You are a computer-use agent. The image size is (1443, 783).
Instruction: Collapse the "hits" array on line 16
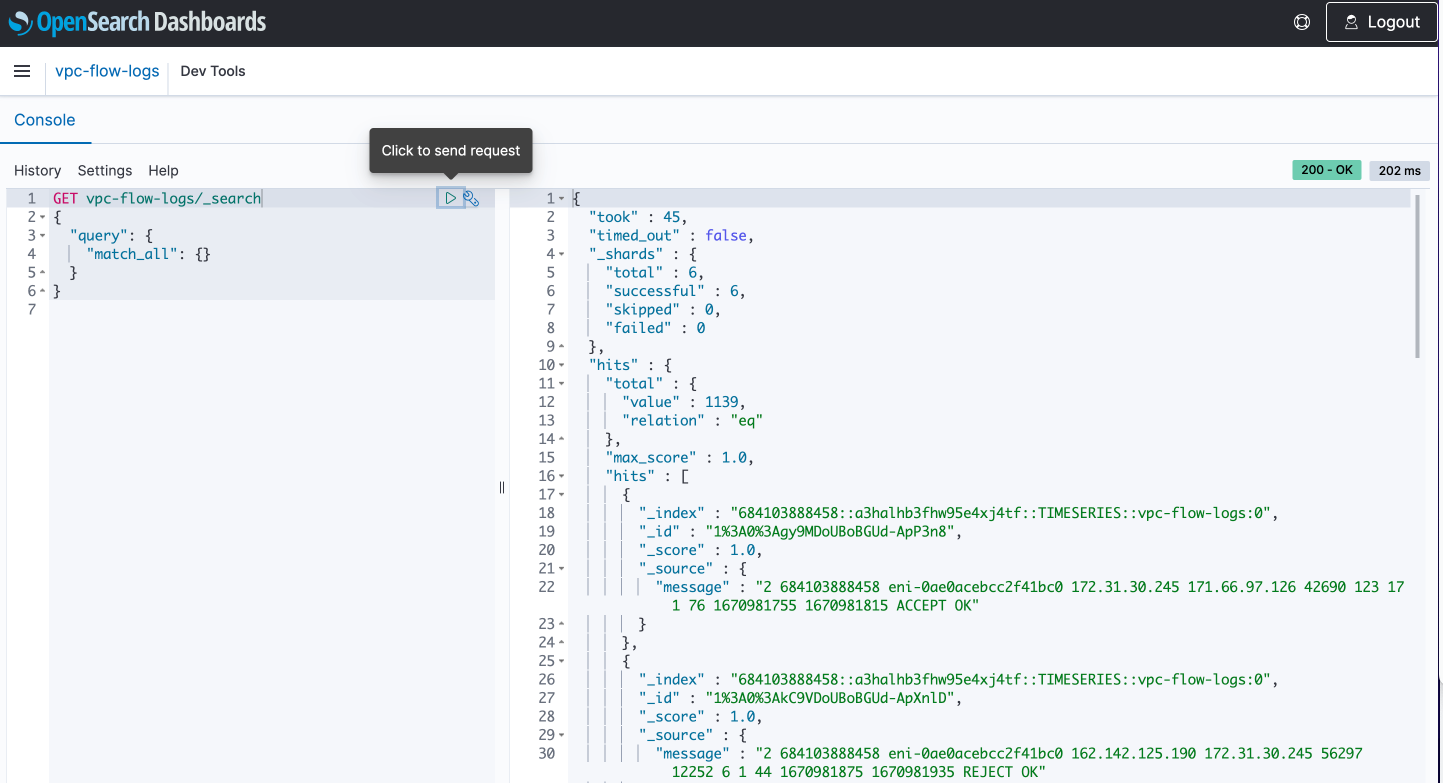[561, 476]
